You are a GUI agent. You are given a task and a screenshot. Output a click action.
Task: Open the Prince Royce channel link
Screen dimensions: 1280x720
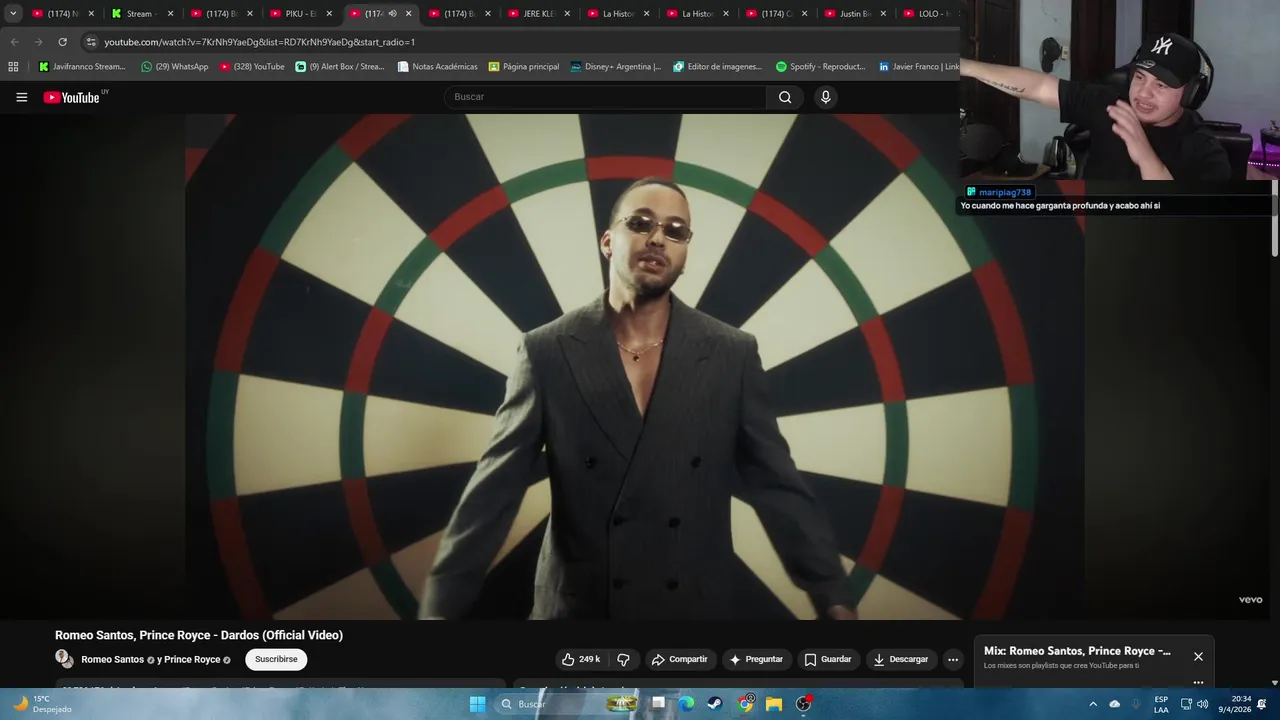pyautogui.click(x=192, y=660)
